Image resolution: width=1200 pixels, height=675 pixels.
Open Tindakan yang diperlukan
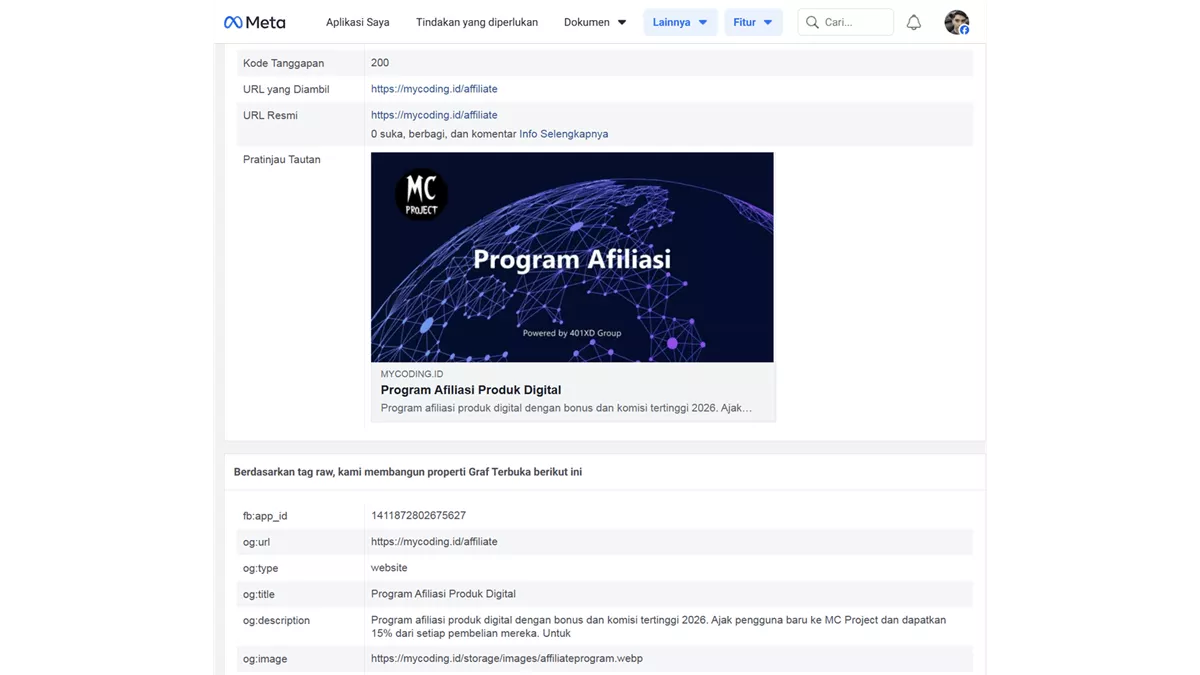pos(477,21)
